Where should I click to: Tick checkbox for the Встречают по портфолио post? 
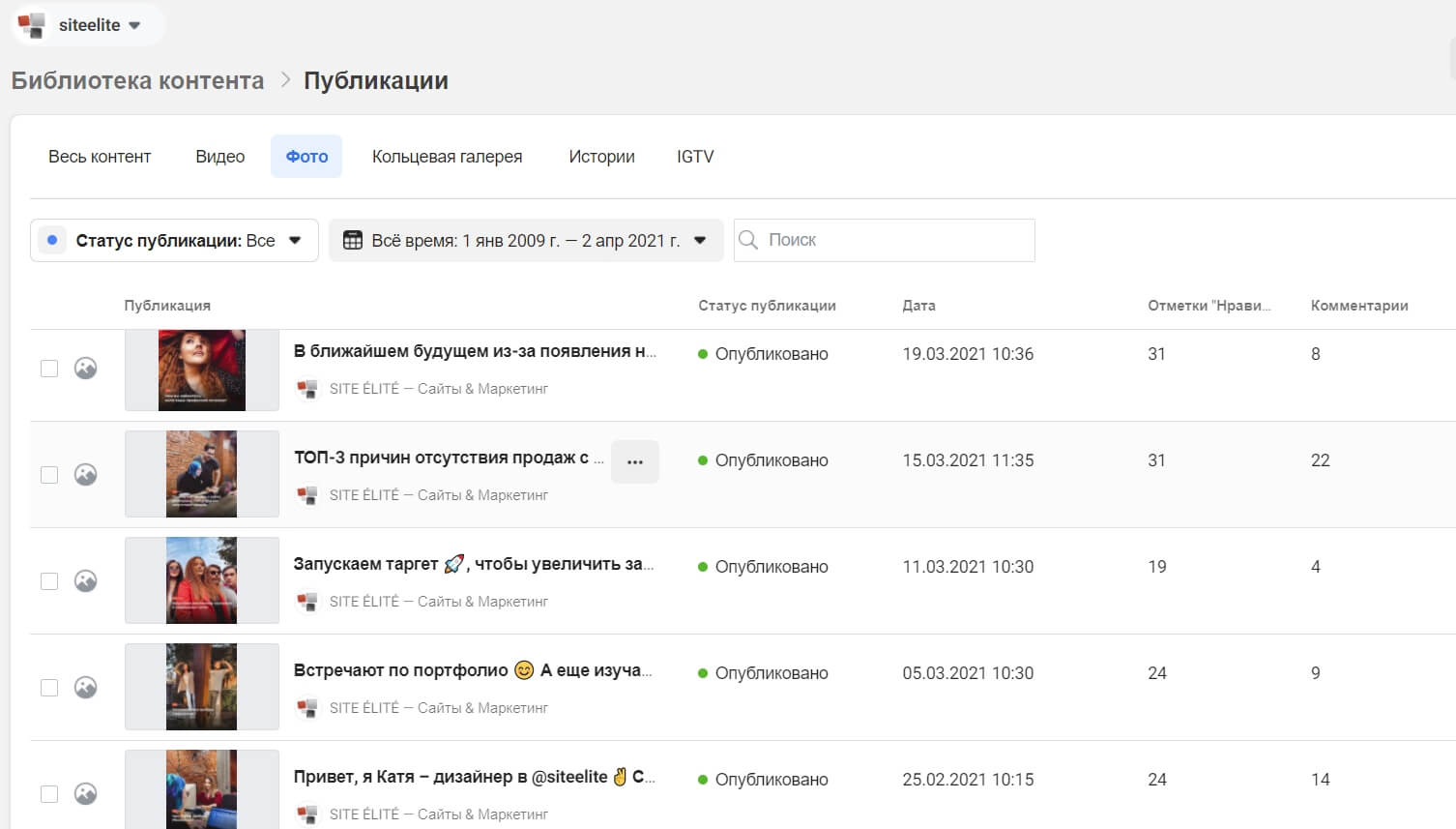[x=49, y=688]
